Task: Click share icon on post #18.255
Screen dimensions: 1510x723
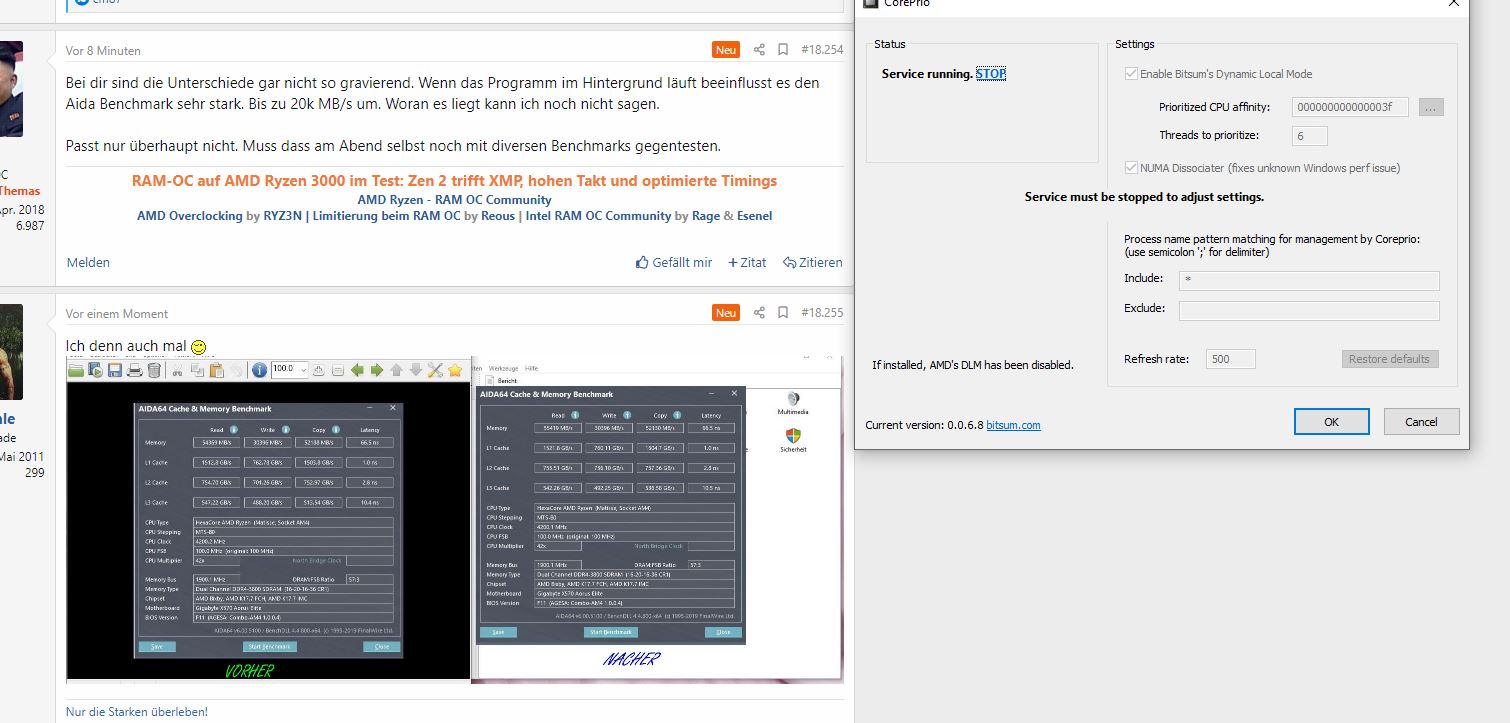Action: [759, 313]
